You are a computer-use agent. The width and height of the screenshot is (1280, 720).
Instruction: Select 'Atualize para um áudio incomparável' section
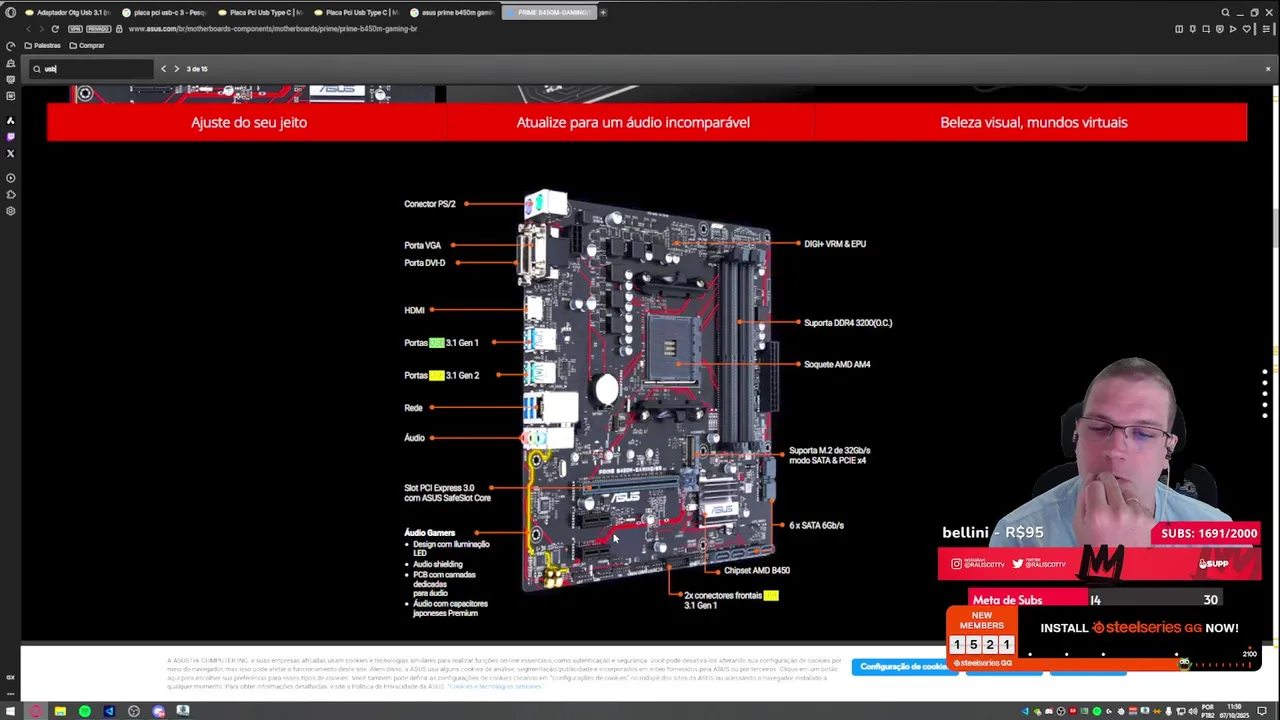point(633,122)
